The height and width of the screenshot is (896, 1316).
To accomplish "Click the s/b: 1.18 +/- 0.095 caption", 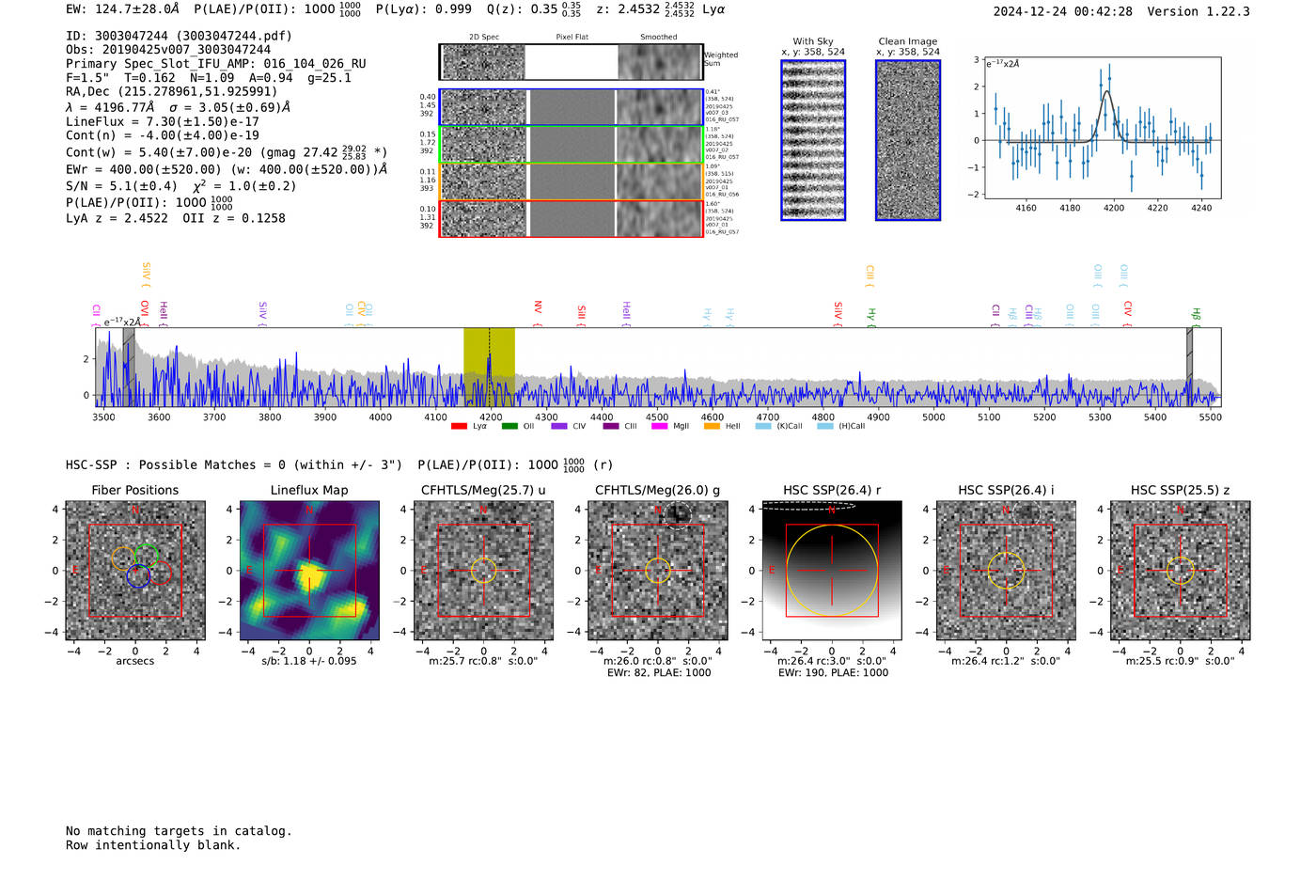I will tap(309, 661).
